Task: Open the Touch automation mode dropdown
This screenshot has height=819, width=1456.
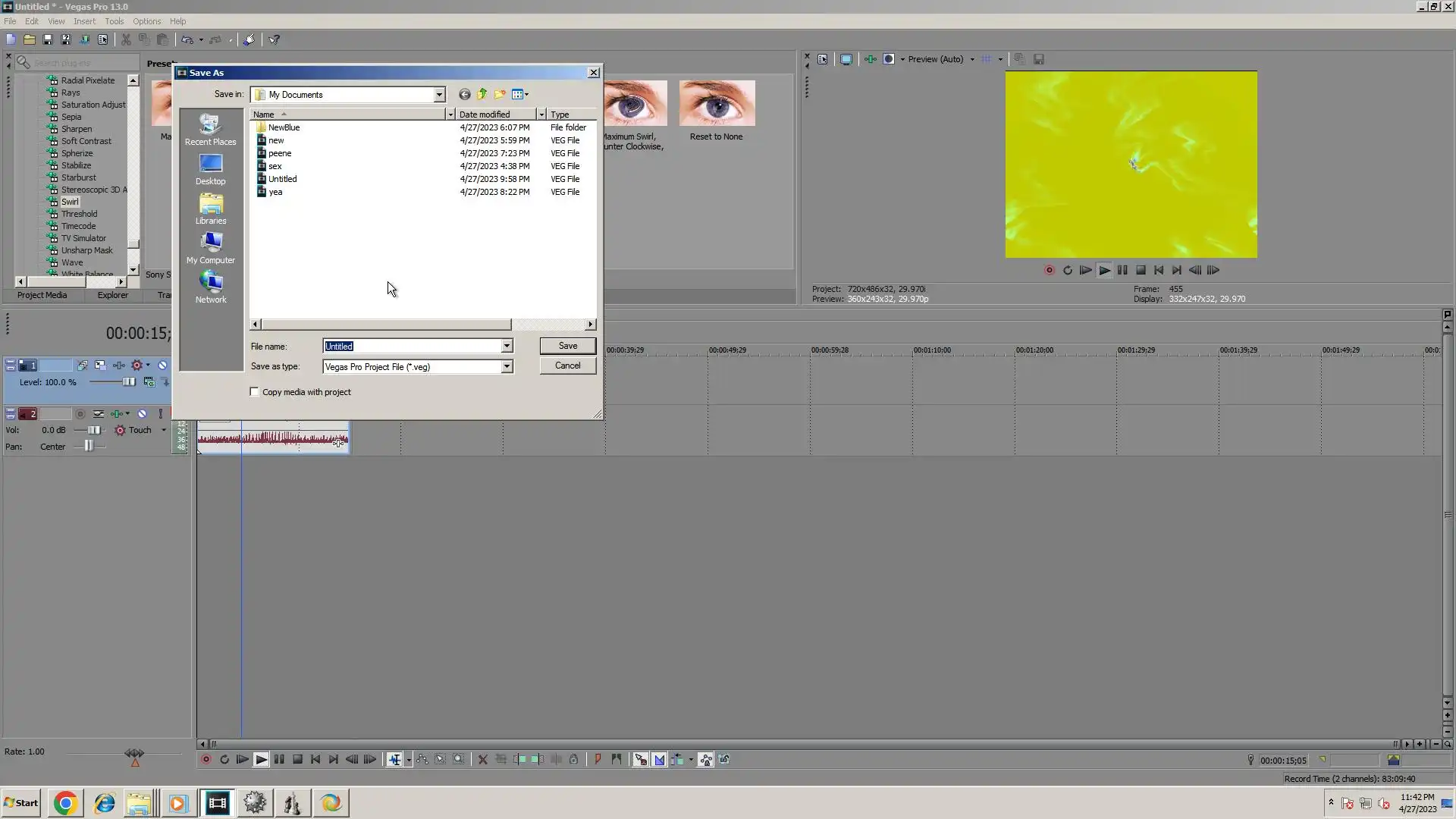Action: (x=163, y=430)
